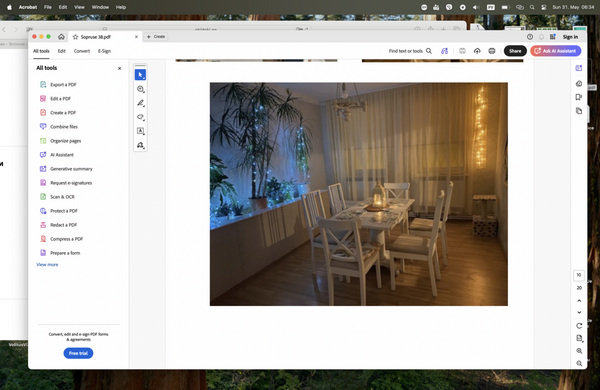The image size is (600, 390).
Task: Select the arrow selection tool
Action: pyautogui.click(x=140, y=75)
